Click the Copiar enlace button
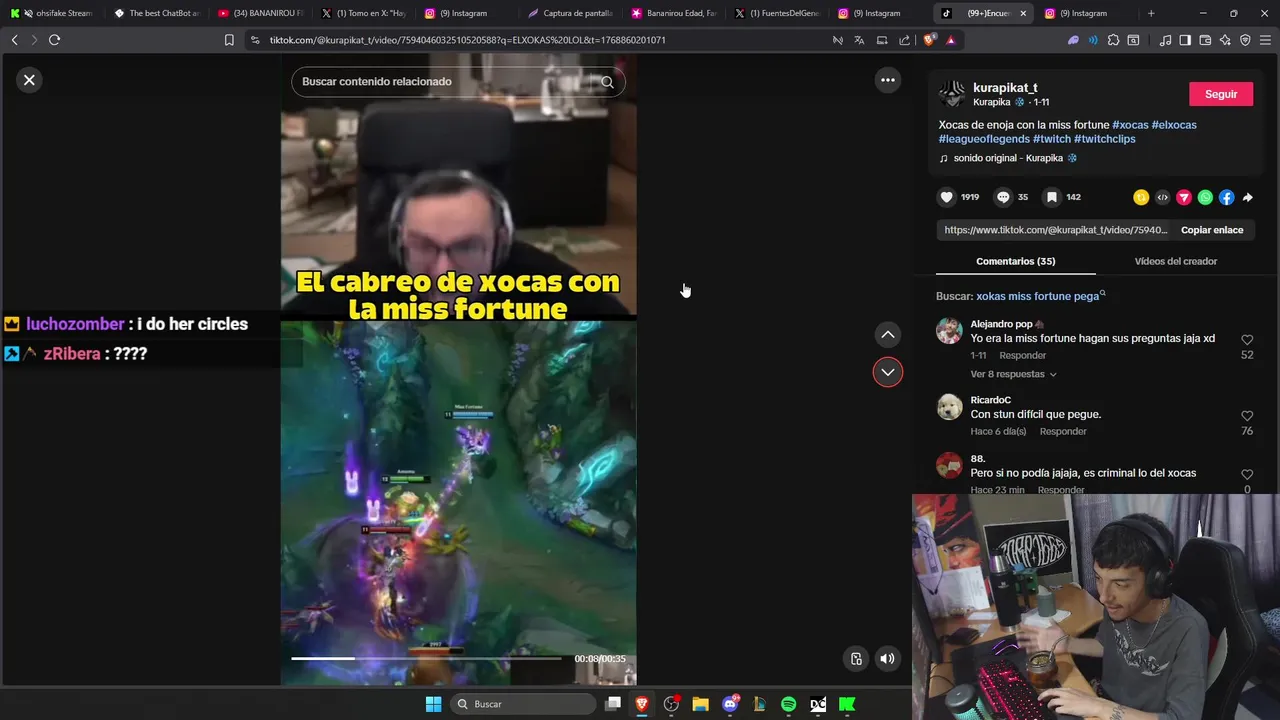The width and height of the screenshot is (1280, 720). (1212, 230)
